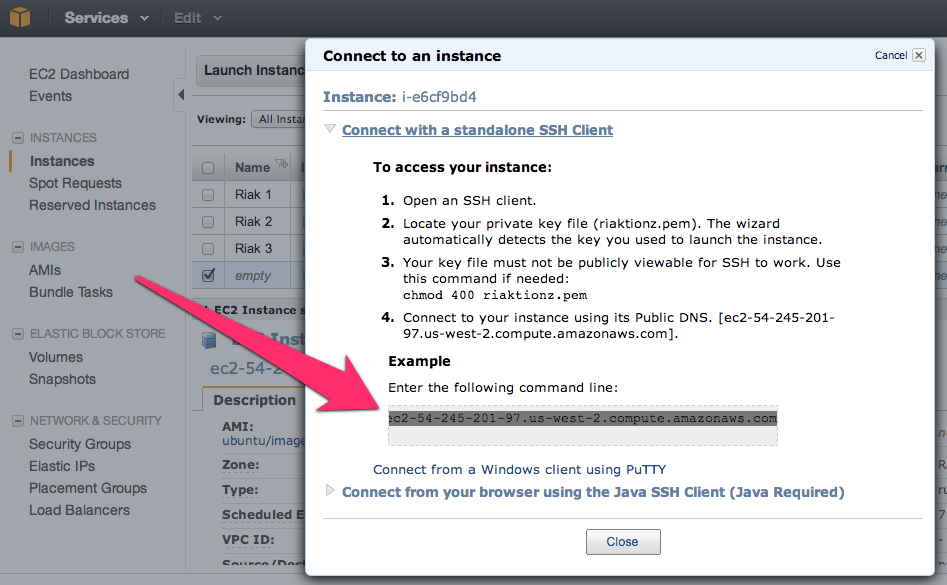Close the dialog with the X icon
Viewport: 947px width, 585px height.
coord(919,55)
